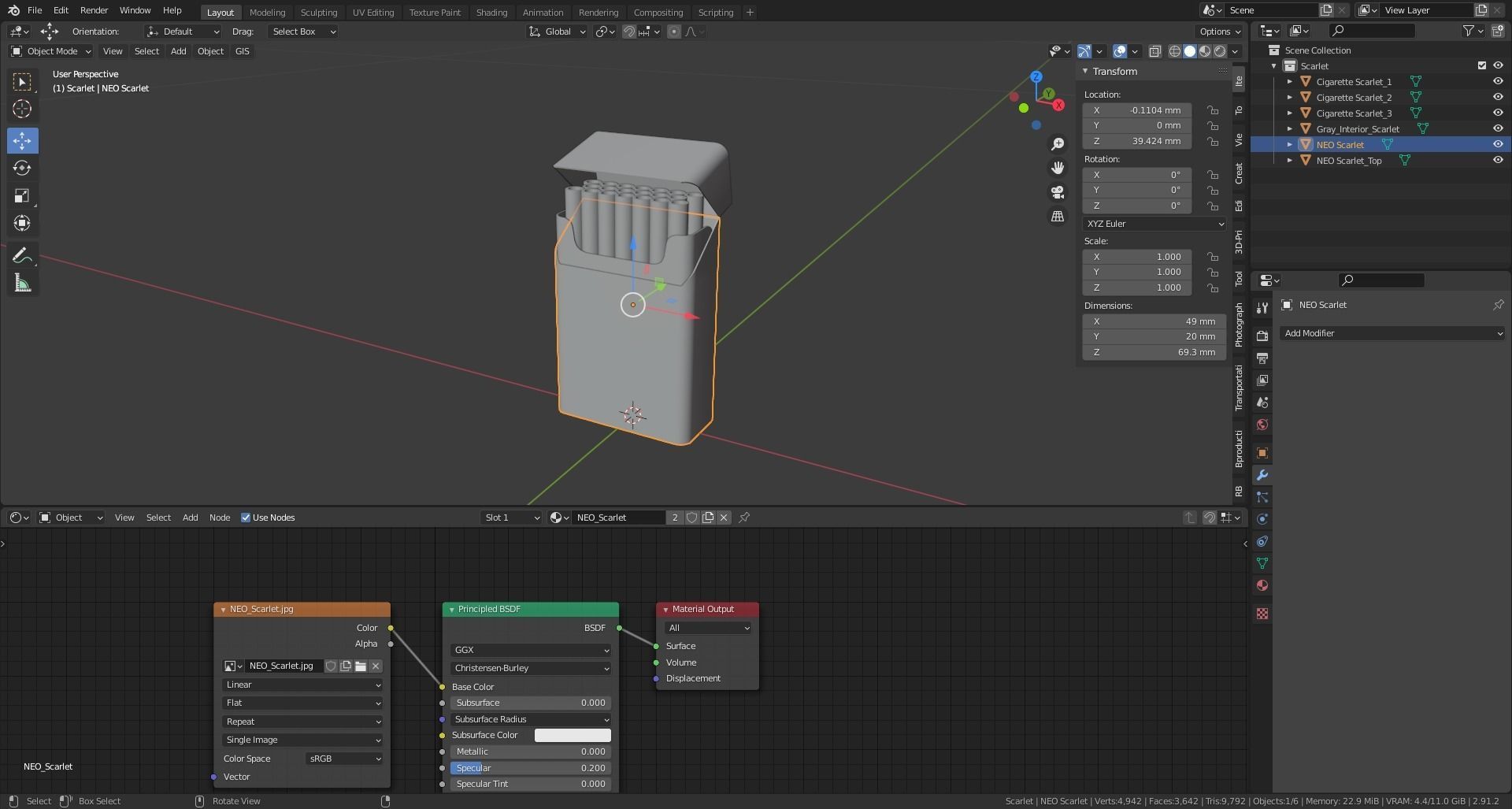Image resolution: width=1512 pixels, height=809 pixels.
Task: Click the Subsurface Color swatch
Action: click(573, 736)
